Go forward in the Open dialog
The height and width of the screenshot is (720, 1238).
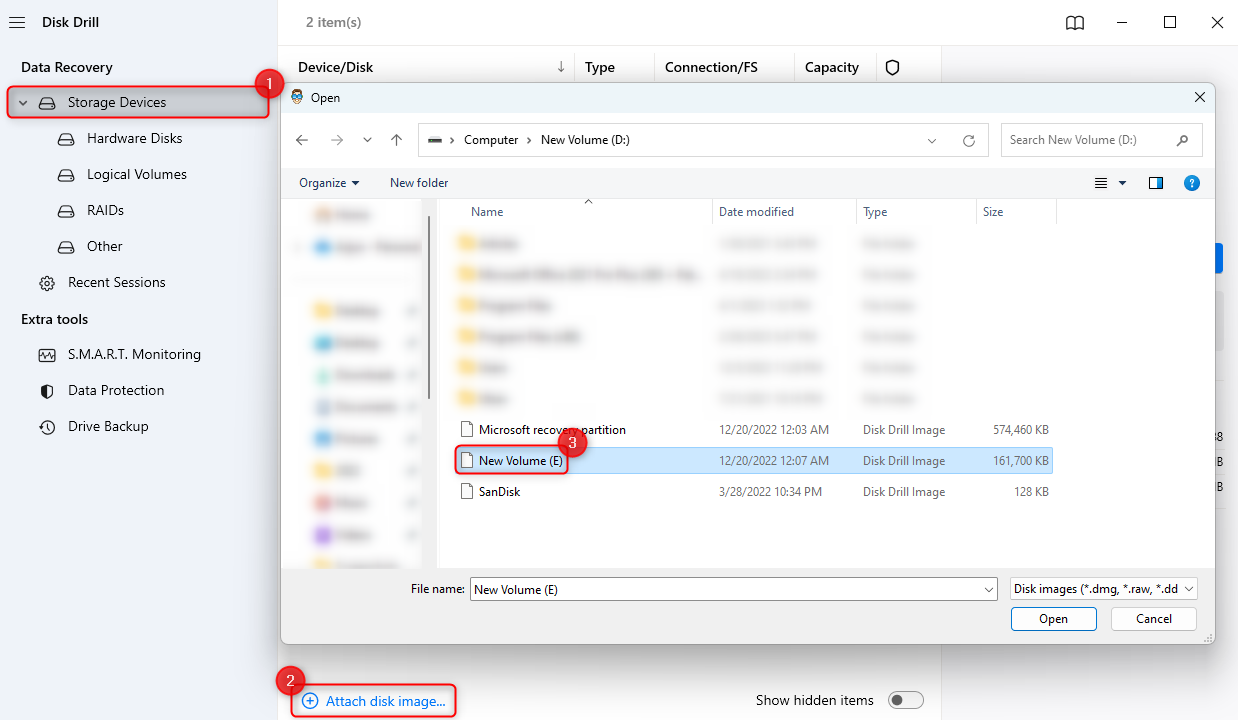(x=337, y=140)
